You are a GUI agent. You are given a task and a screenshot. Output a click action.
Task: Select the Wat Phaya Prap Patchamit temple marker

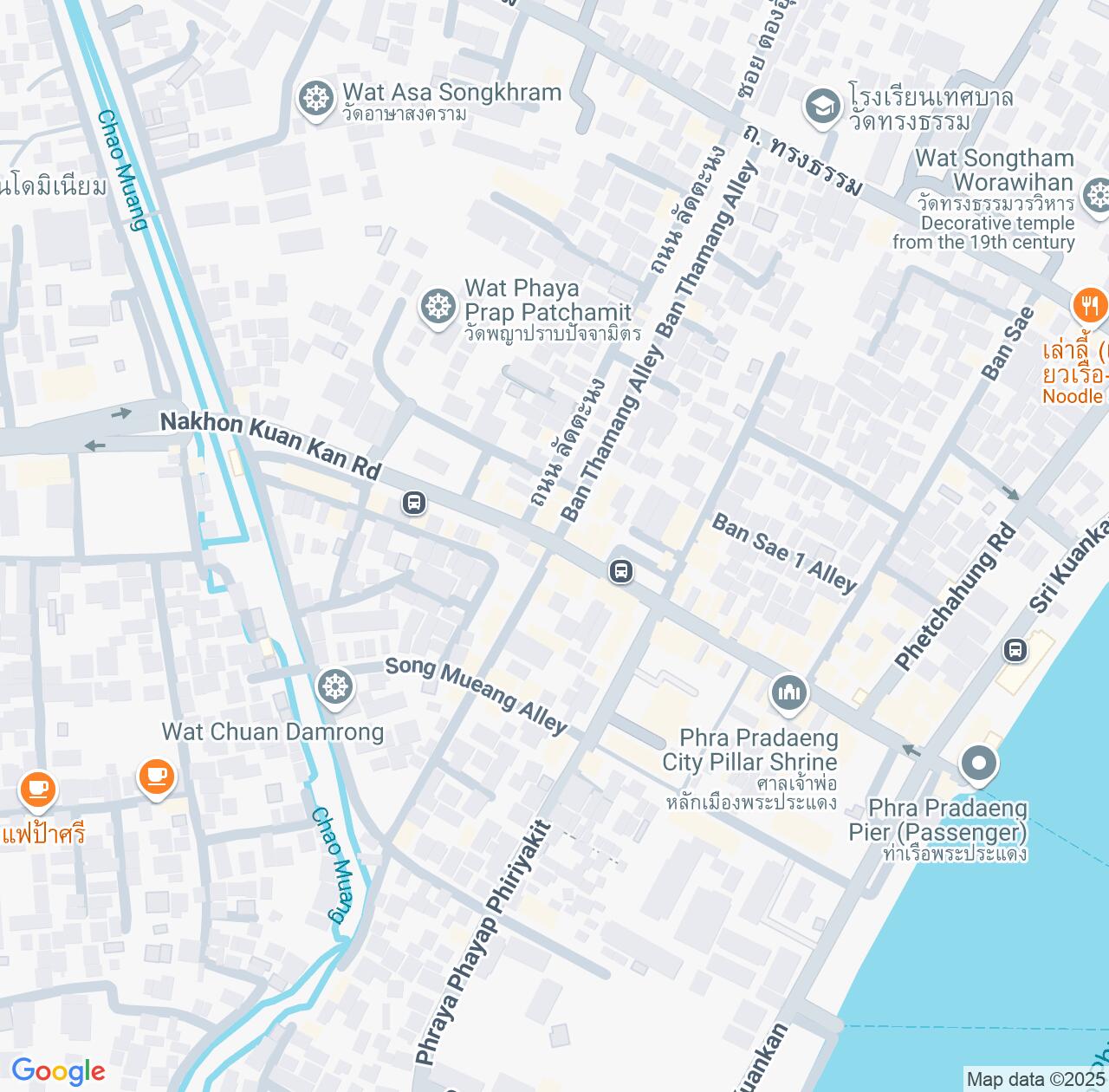(x=438, y=307)
